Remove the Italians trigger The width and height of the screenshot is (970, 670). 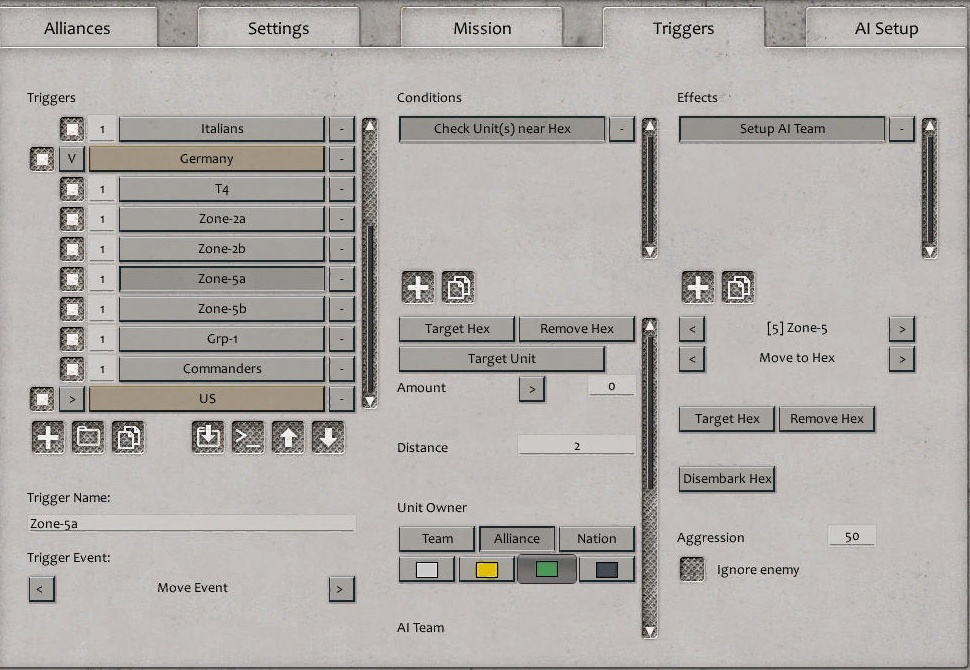(341, 129)
